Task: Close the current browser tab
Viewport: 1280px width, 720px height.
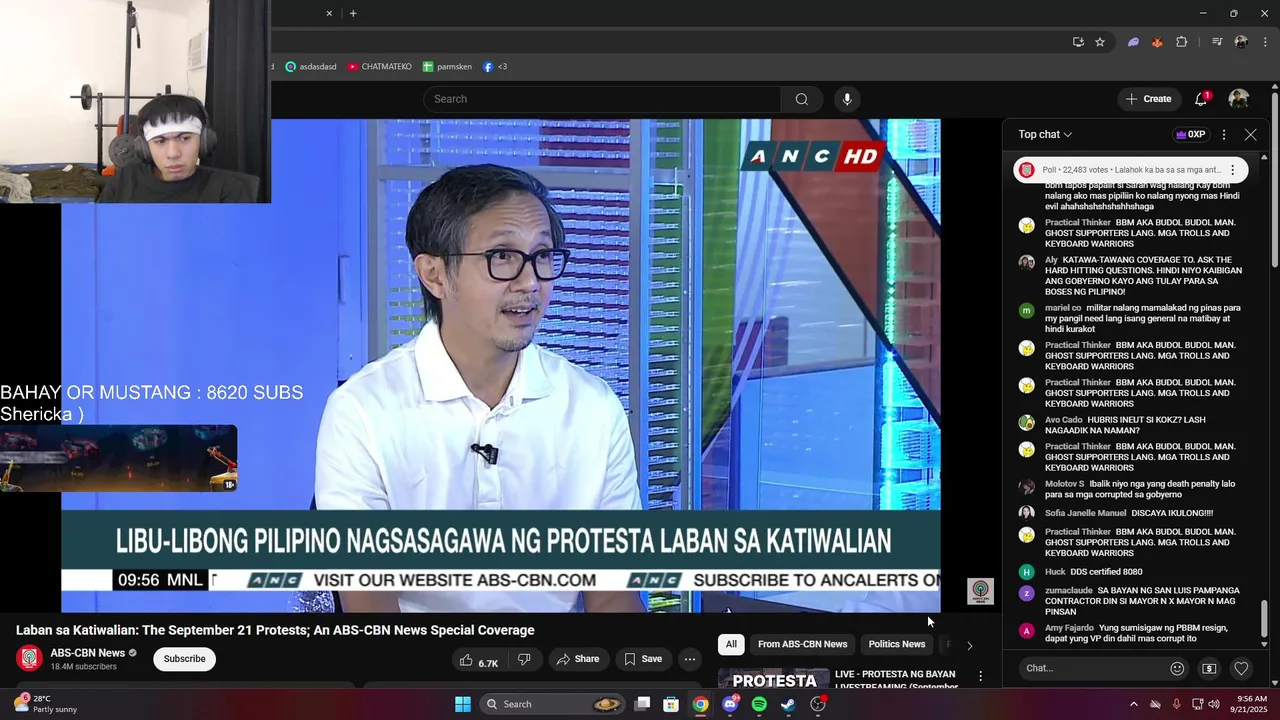Action: click(329, 13)
